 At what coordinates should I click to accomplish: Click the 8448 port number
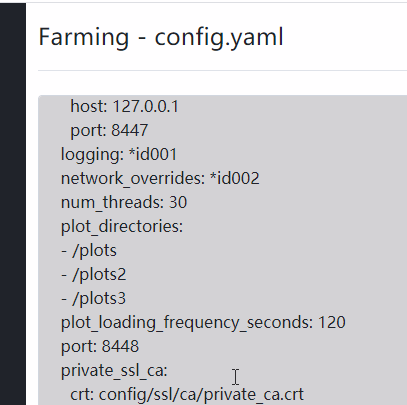[x=120, y=346]
